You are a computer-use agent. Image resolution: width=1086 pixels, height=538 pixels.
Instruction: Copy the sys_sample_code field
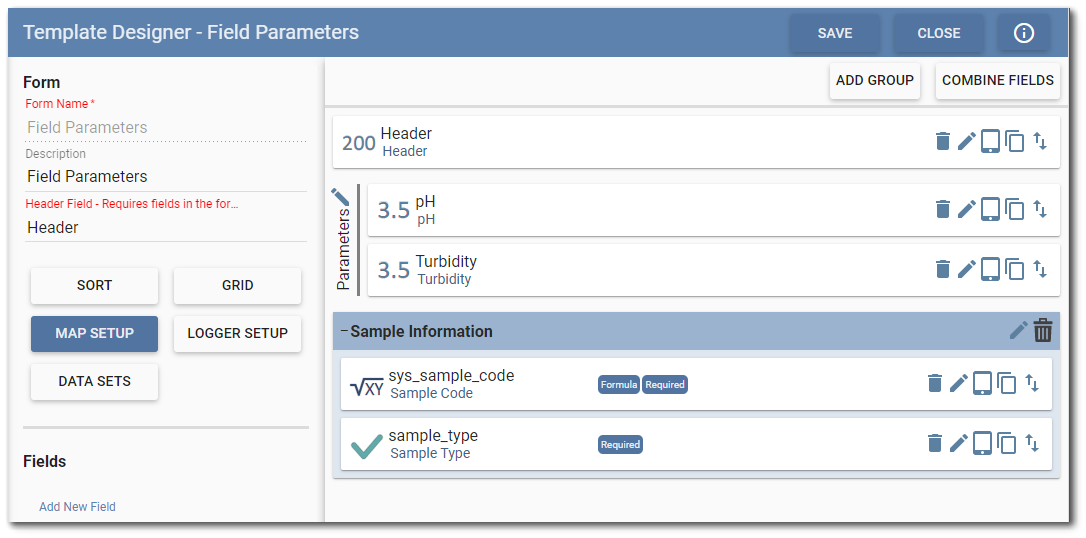[1007, 383]
